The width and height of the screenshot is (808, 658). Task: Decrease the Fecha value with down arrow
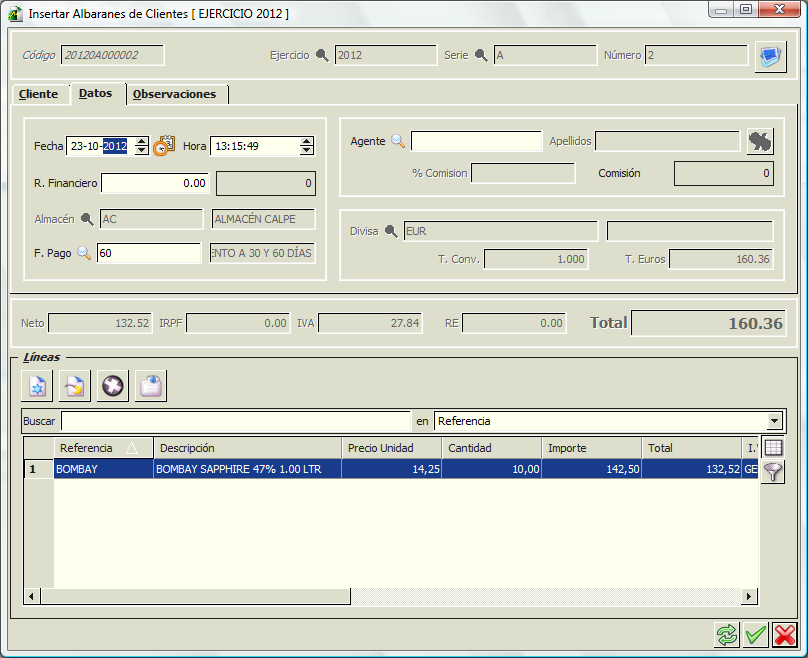(141, 150)
